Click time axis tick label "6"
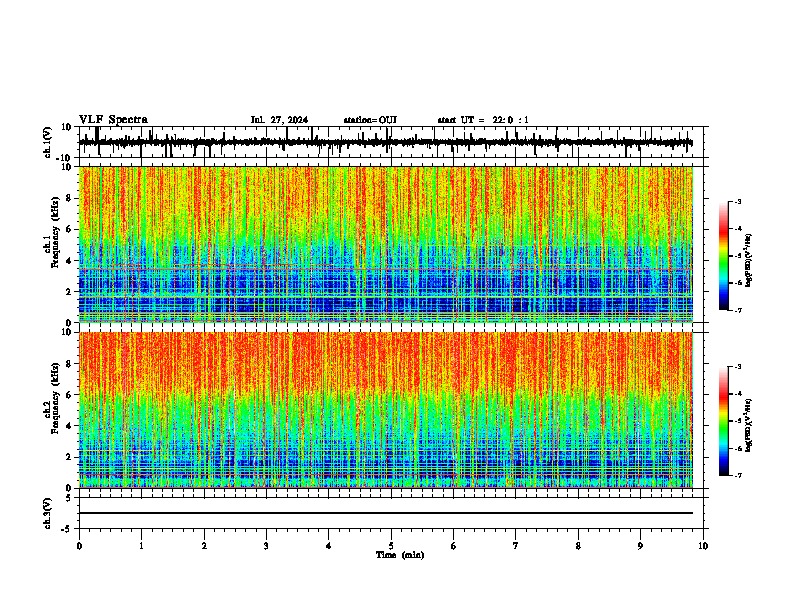The width and height of the screenshot is (792, 612). [453, 546]
